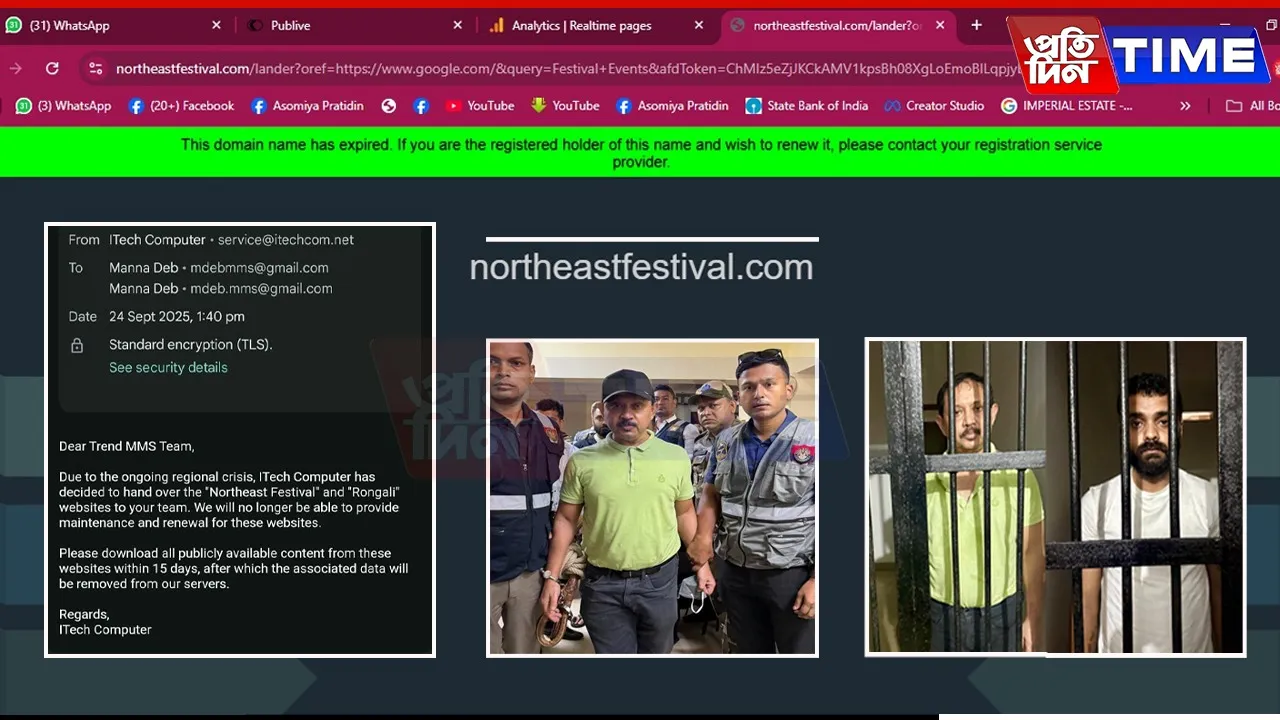1280x720 pixels.
Task: Expand hidden bookmarks with double chevron
Action: click(1185, 105)
